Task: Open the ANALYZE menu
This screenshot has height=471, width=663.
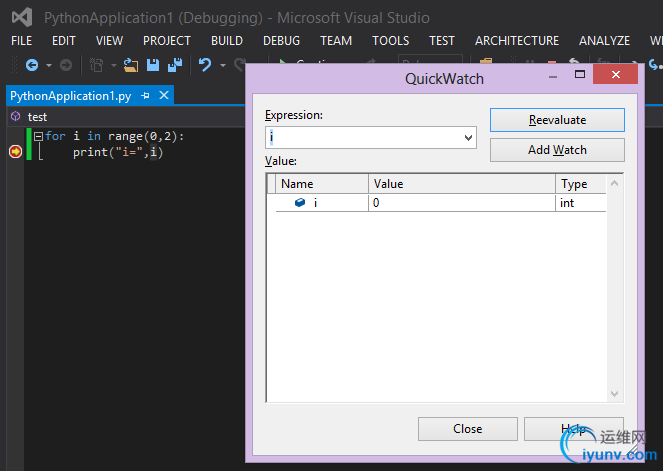Action: pos(605,41)
